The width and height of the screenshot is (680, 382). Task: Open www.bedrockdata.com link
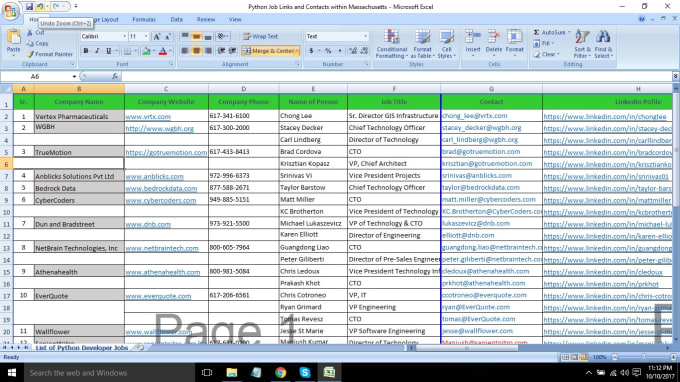(x=161, y=189)
